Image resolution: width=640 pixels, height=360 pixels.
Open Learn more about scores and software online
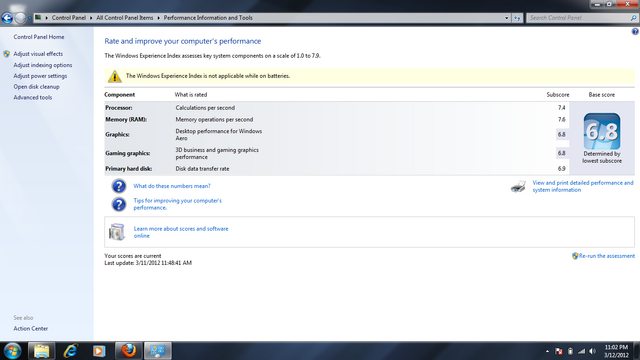[x=181, y=232]
